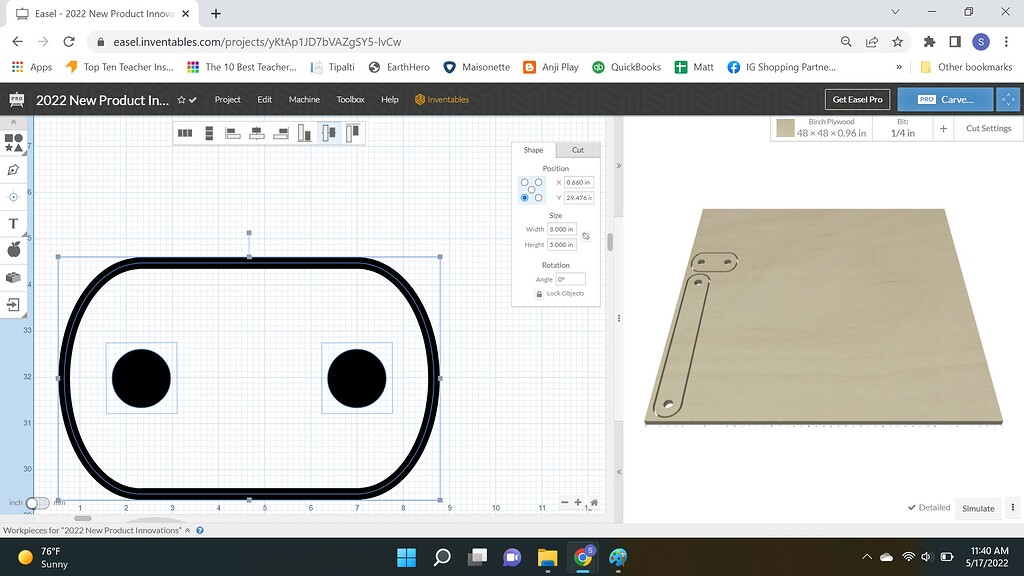Image resolution: width=1024 pixels, height=576 pixels.
Task: Enable Lock Objects
Action: [x=558, y=293]
